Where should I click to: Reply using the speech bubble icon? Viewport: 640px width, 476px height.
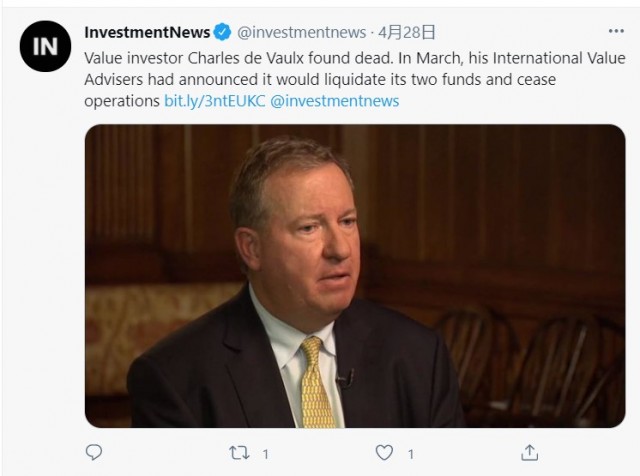(x=94, y=452)
